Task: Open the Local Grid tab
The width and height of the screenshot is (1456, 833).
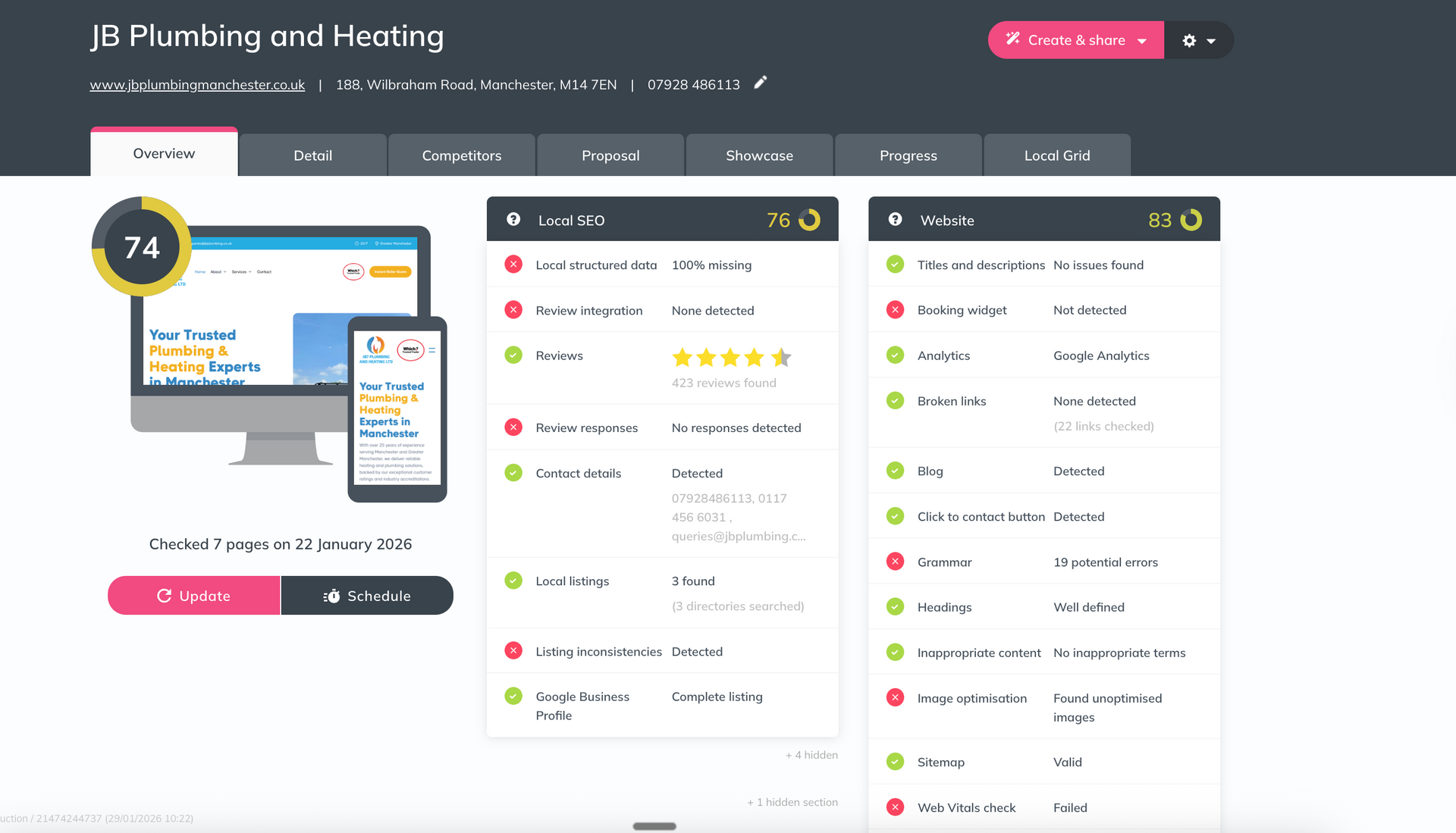Action: pyautogui.click(x=1056, y=155)
